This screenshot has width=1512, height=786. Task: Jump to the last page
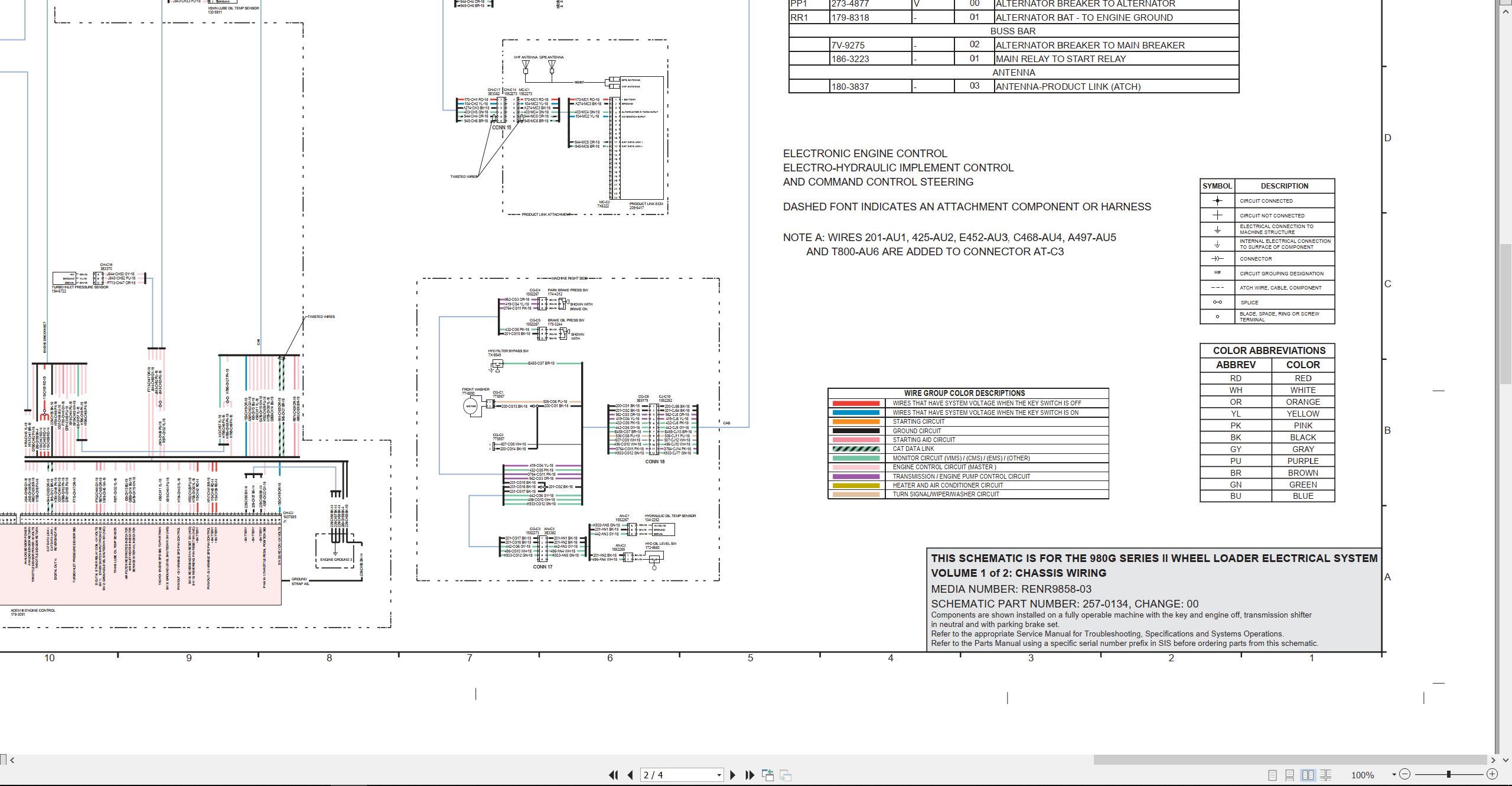coord(750,775)
